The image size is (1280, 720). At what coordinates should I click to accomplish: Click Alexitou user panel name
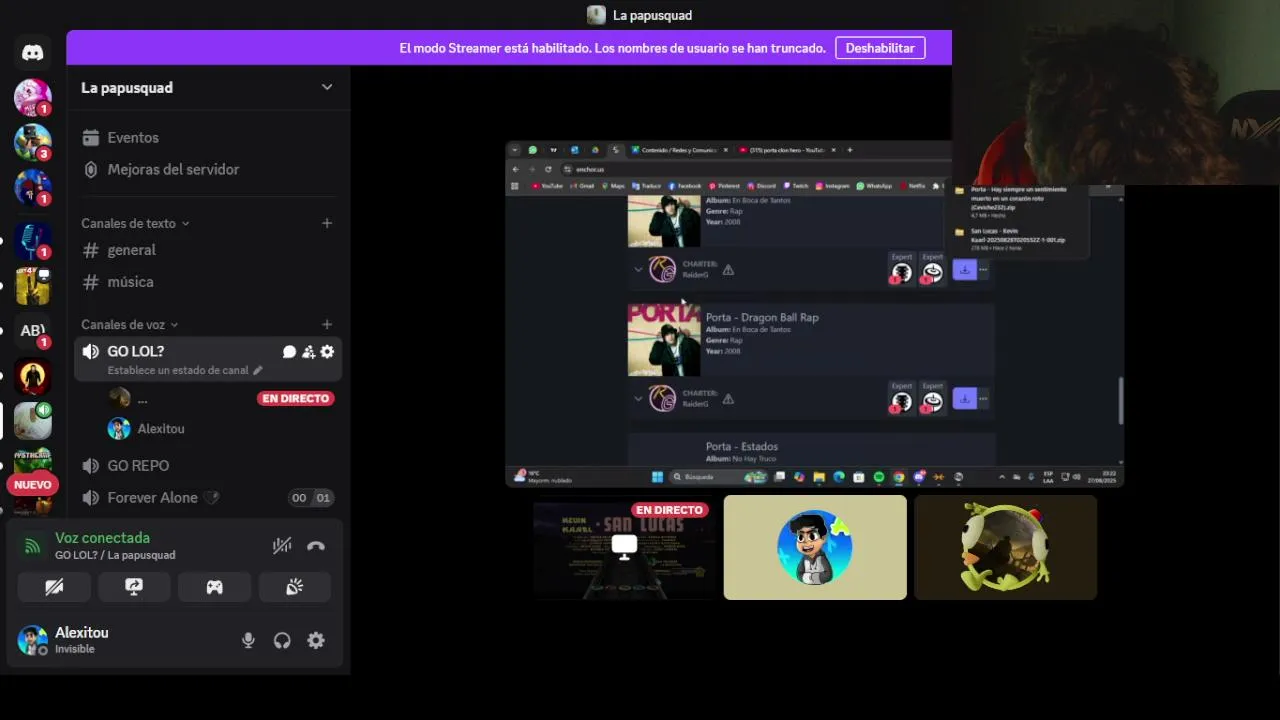82,633
